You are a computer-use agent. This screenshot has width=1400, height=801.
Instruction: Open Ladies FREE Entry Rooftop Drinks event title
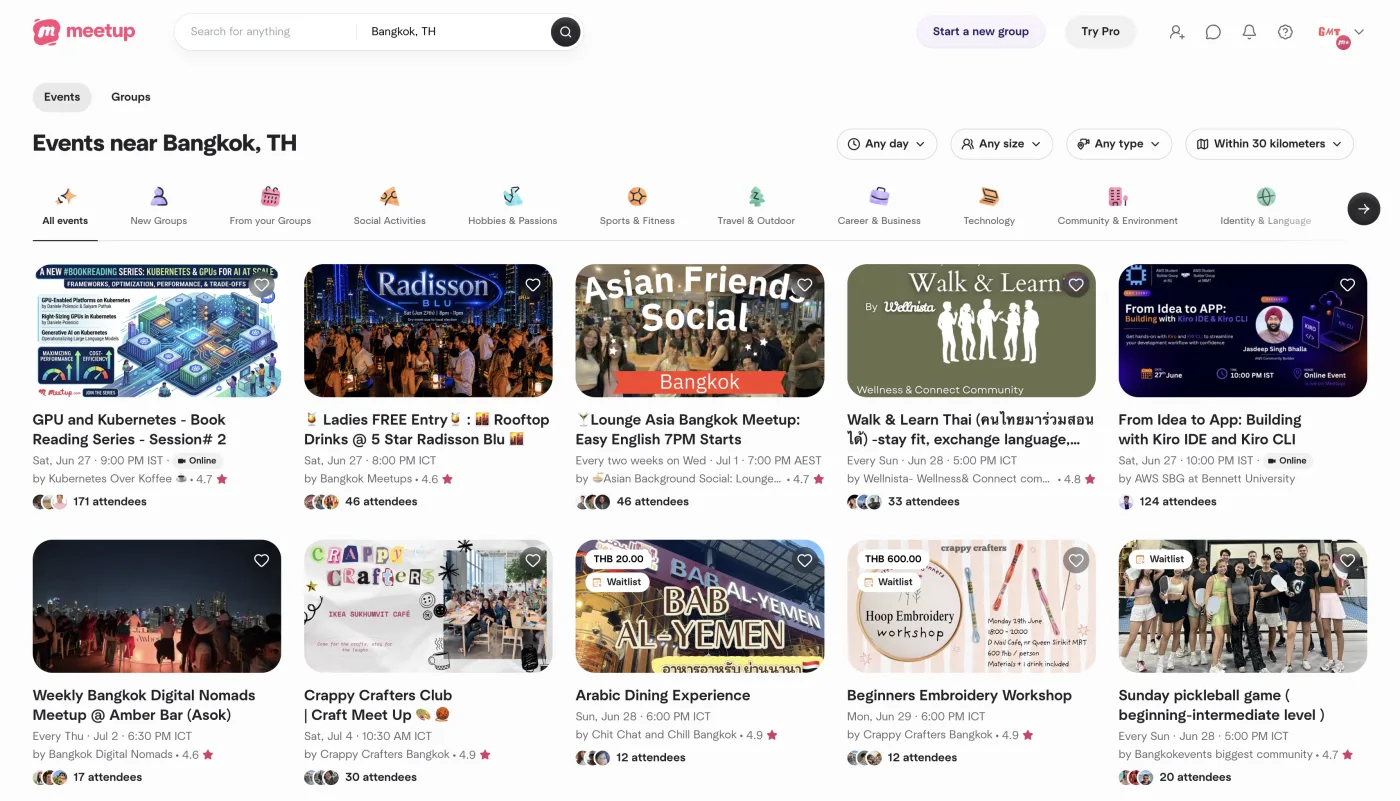[427, 429]
